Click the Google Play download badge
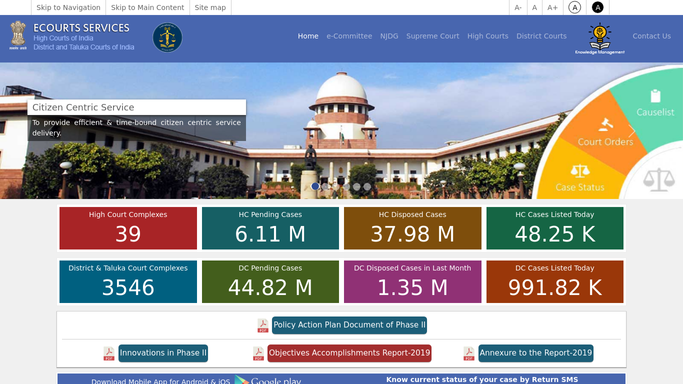 [267, 380]
